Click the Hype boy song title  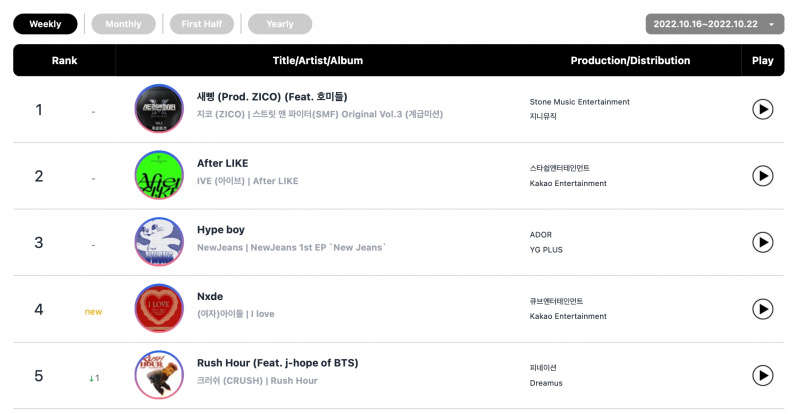point(221,230)
